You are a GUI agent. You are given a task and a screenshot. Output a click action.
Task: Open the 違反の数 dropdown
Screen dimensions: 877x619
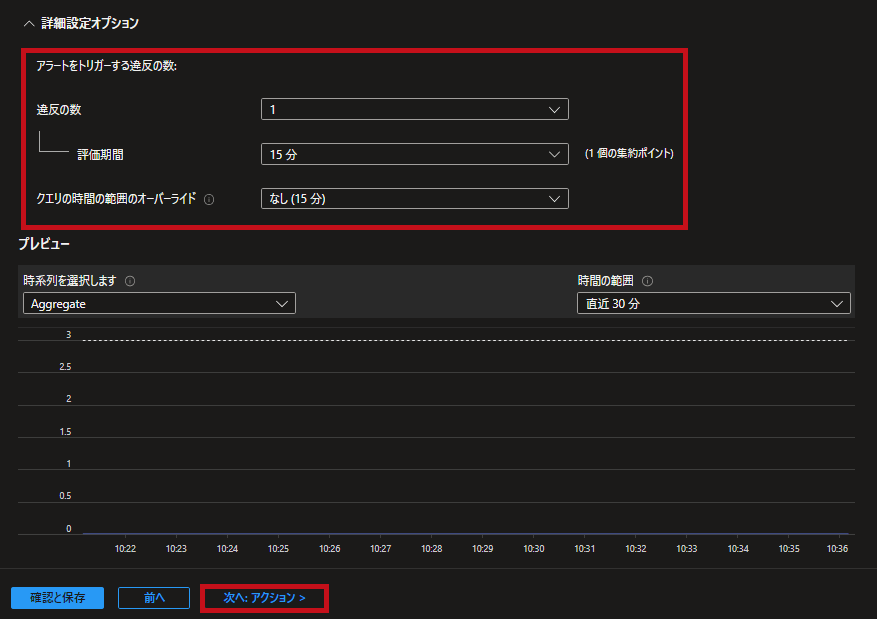point(414,109)
